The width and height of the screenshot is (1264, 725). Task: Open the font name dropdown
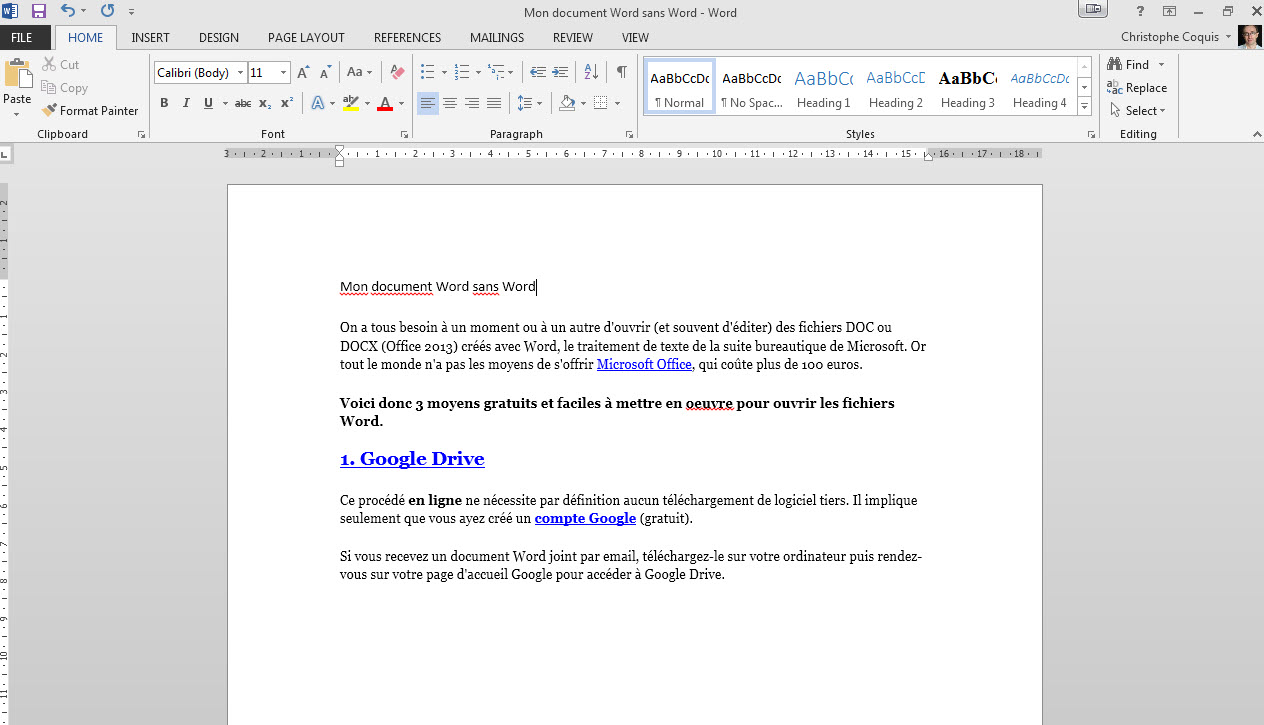click(x=241, y=73)
